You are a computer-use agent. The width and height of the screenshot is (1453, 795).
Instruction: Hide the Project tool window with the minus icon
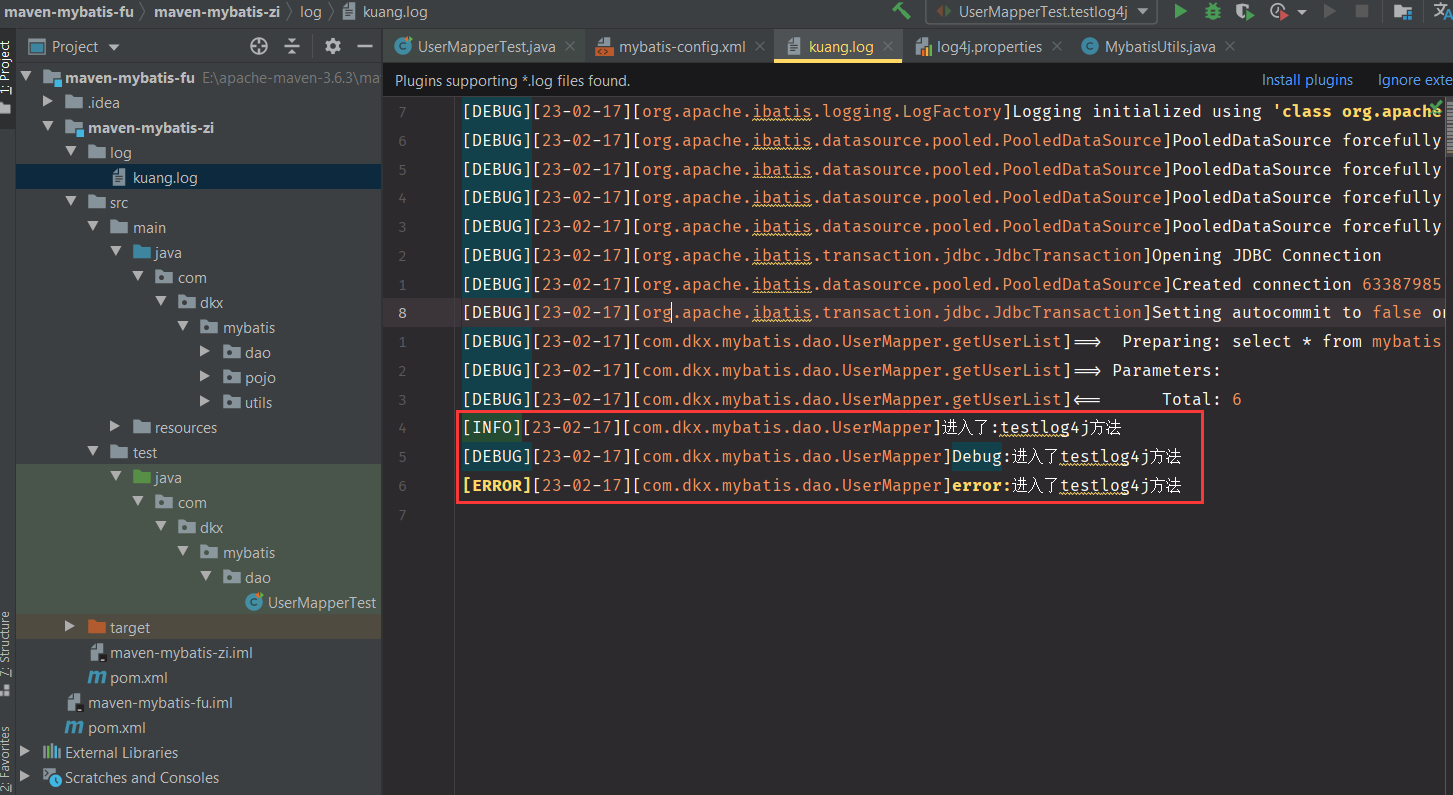(x=364, y=46)
